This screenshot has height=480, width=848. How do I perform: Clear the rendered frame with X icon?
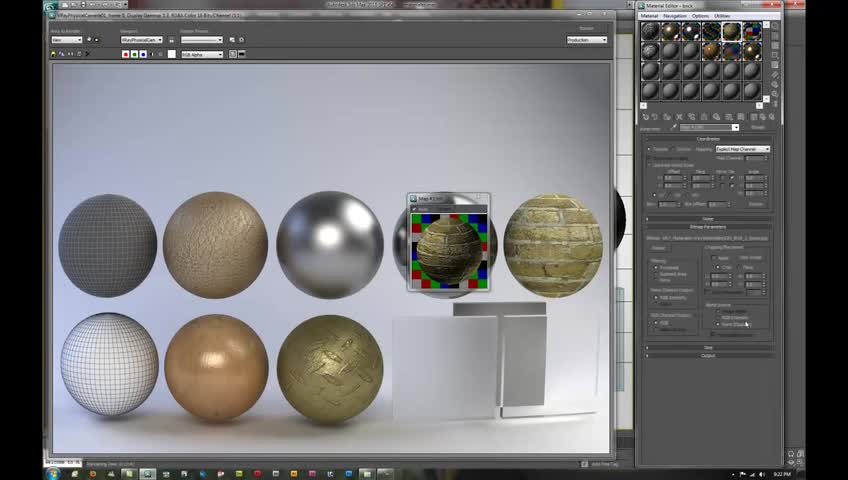pyautogui.click(x=88, y=54)
